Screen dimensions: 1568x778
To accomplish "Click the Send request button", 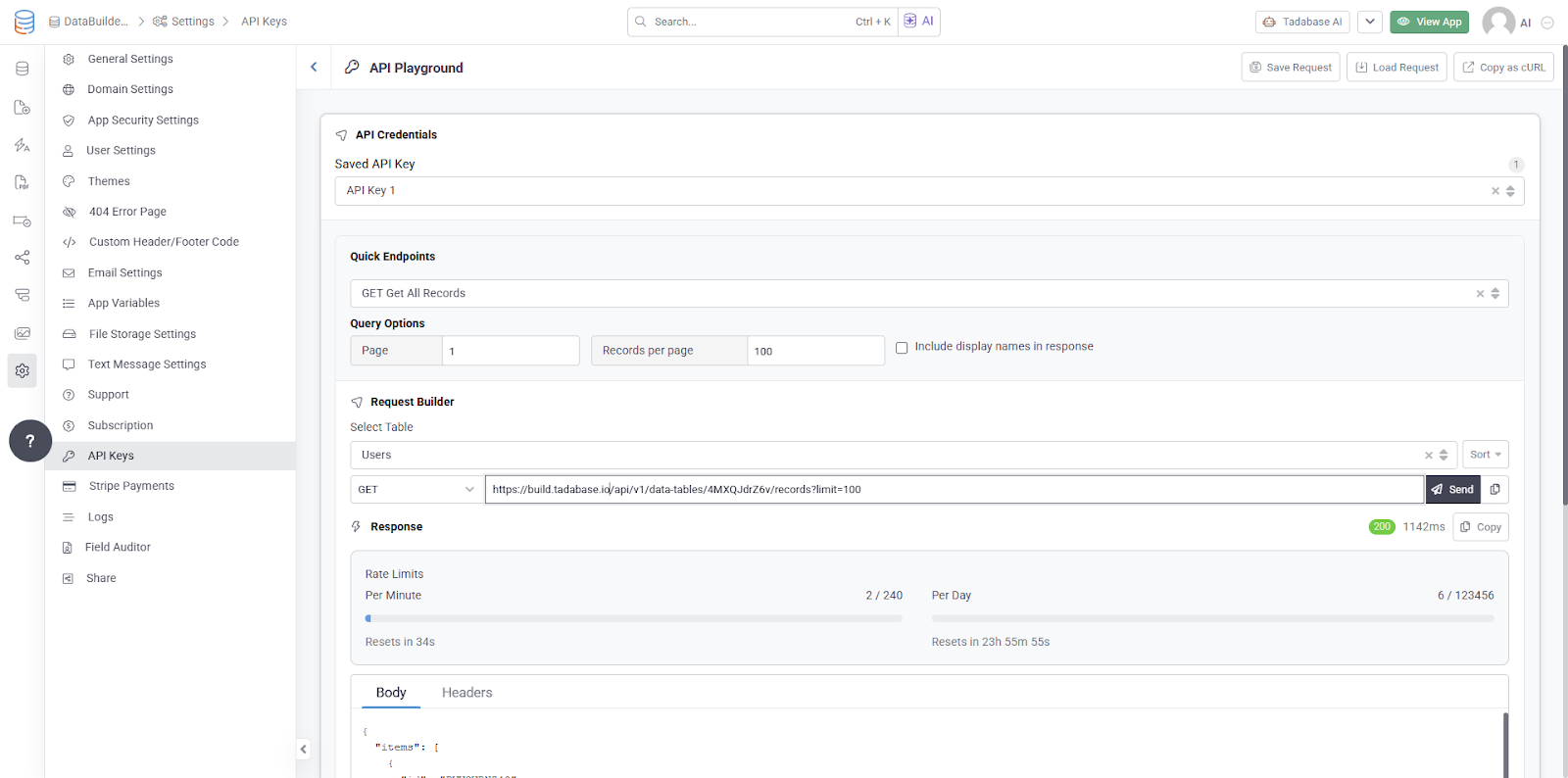I will coord(1452,490).
